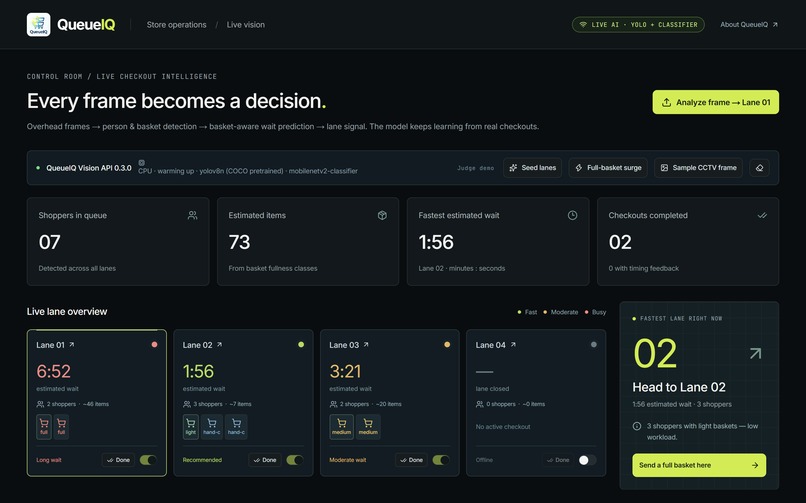This screenshot has height=503, width=806.
Task: Click the Head to Lane 02 heading
Action: click(679, 387)
